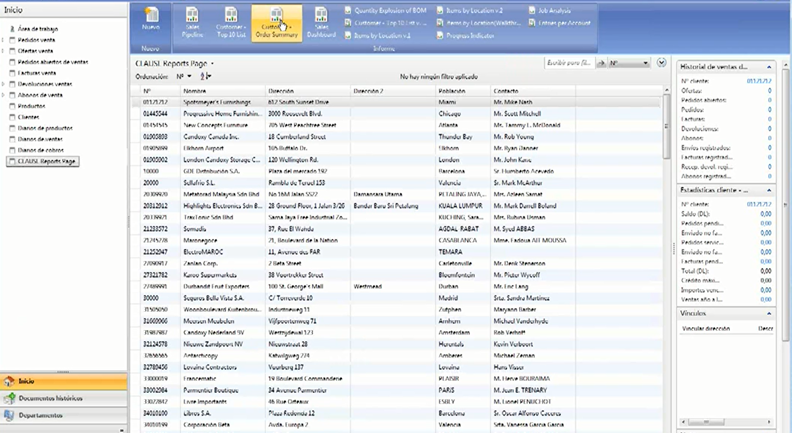Select row London Candoxy Storage C...

(395, 160)
